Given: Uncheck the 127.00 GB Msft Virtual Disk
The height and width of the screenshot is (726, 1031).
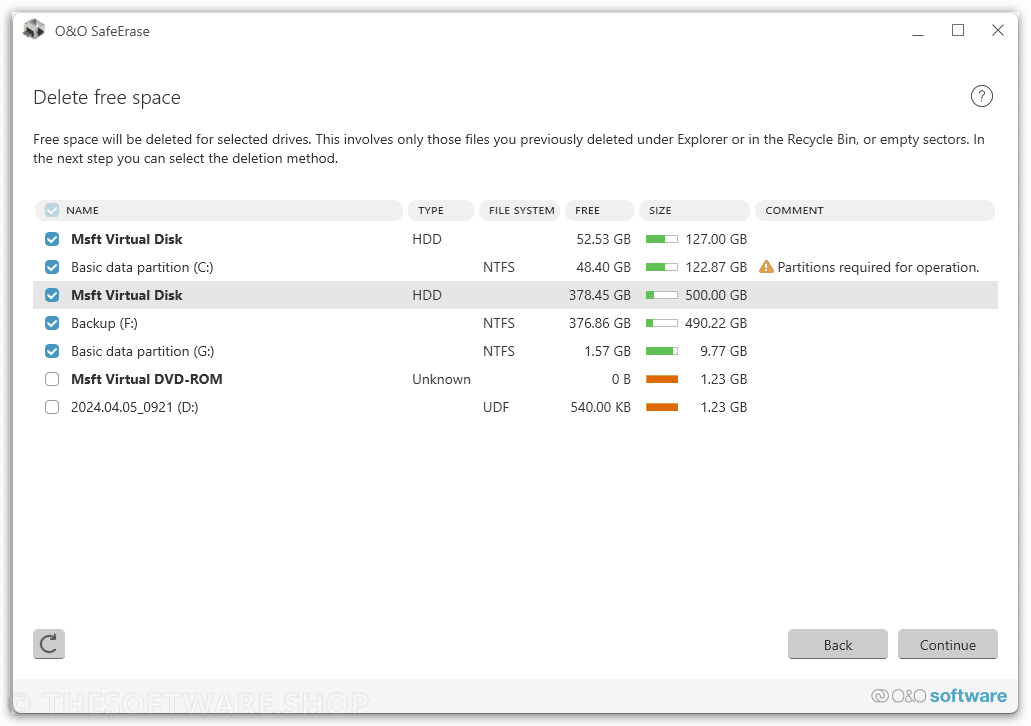Looking at the screenshot, I should point(52,239).
